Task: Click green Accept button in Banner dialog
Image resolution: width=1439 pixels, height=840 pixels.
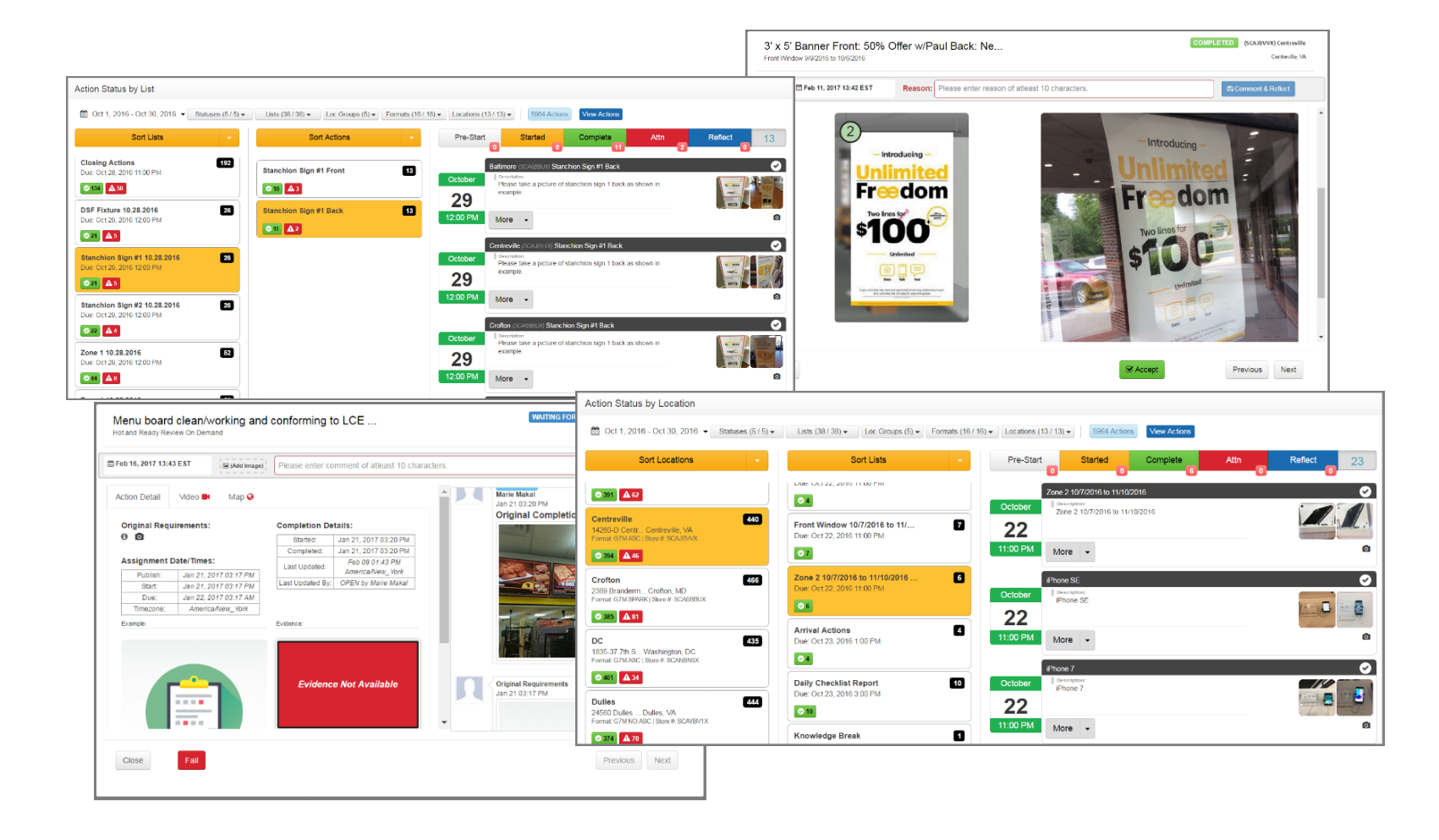Action: coord(1142,370)
